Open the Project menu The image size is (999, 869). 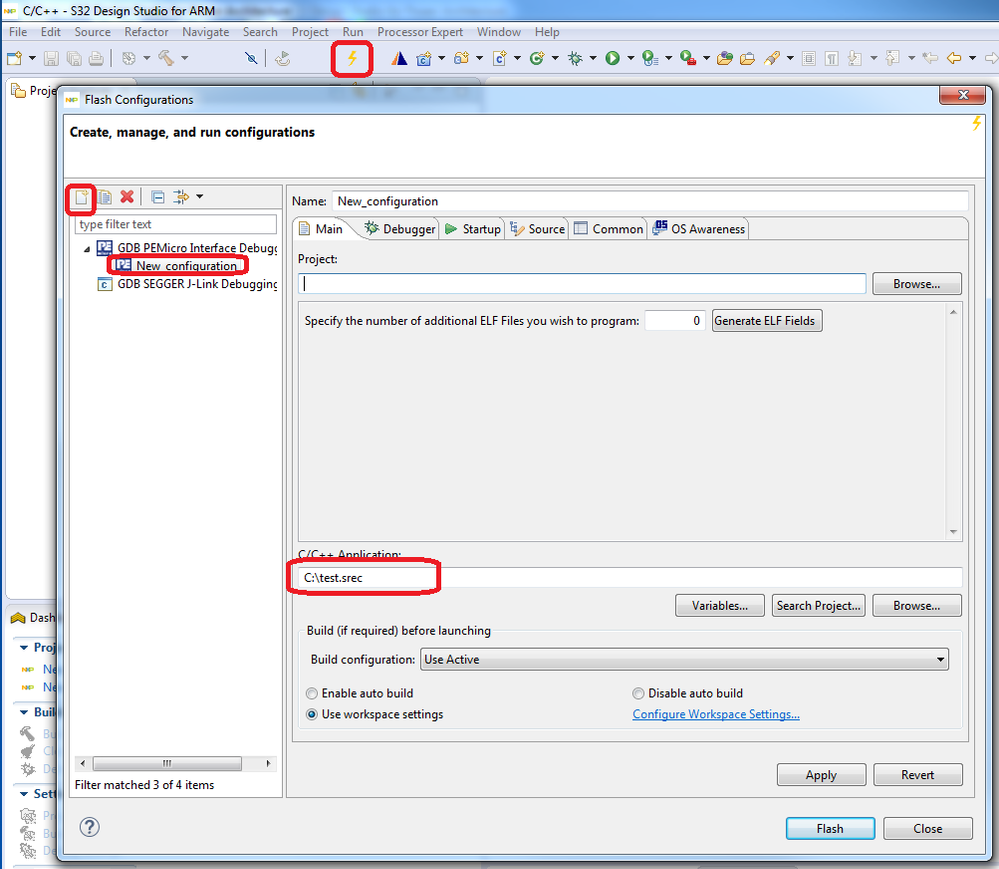(x=310, y=32)
